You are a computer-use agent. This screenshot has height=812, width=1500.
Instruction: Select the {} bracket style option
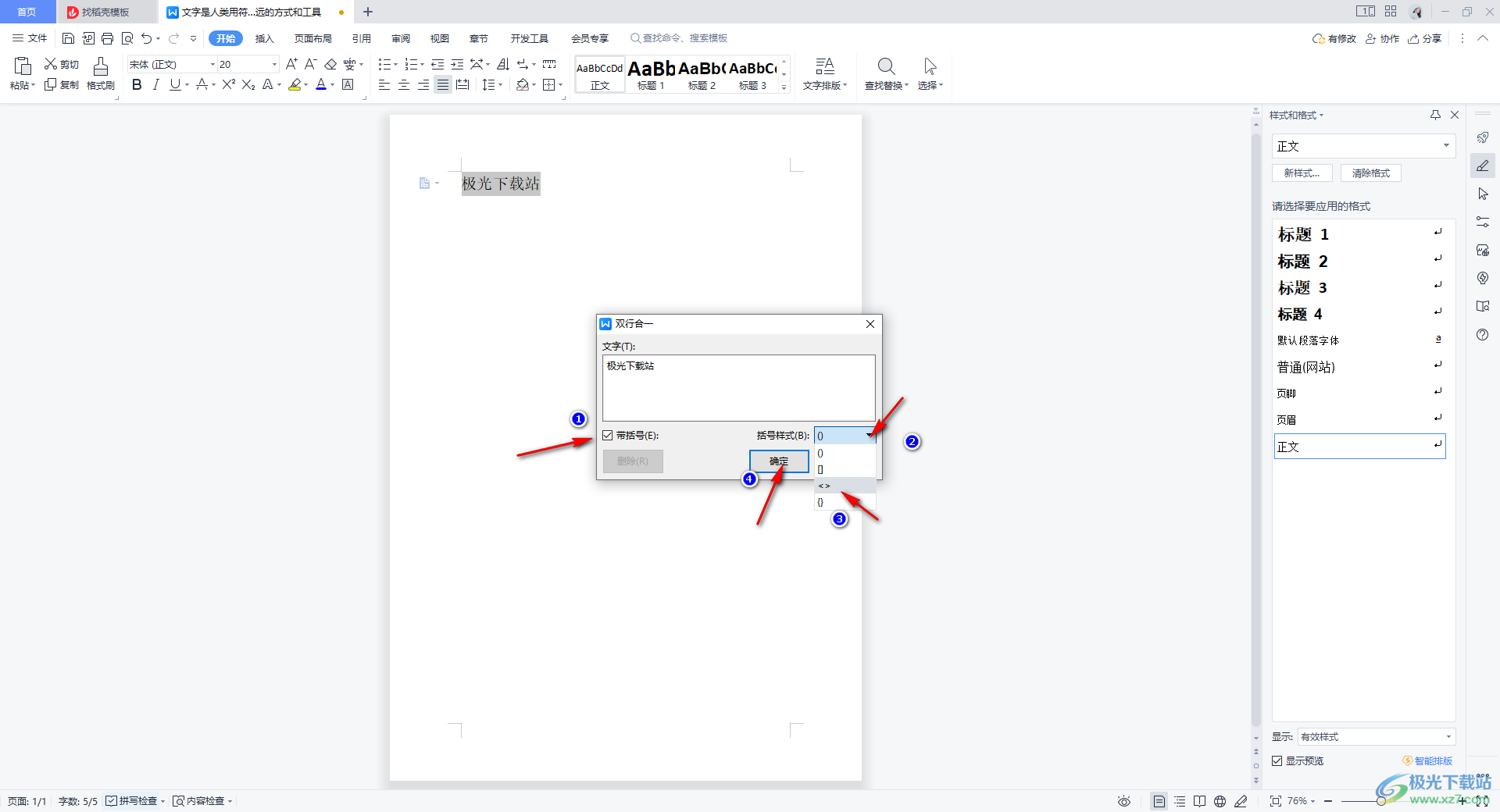click(845, 502)
